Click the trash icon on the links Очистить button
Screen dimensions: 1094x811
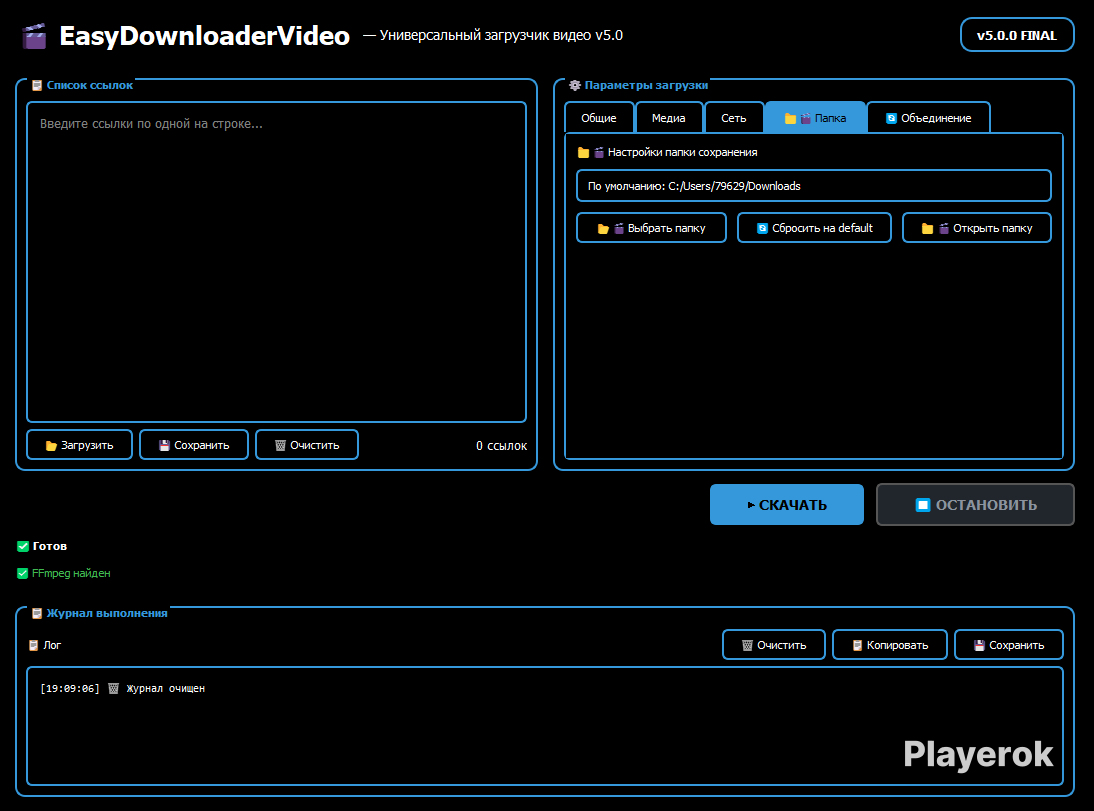coord(280,445)
